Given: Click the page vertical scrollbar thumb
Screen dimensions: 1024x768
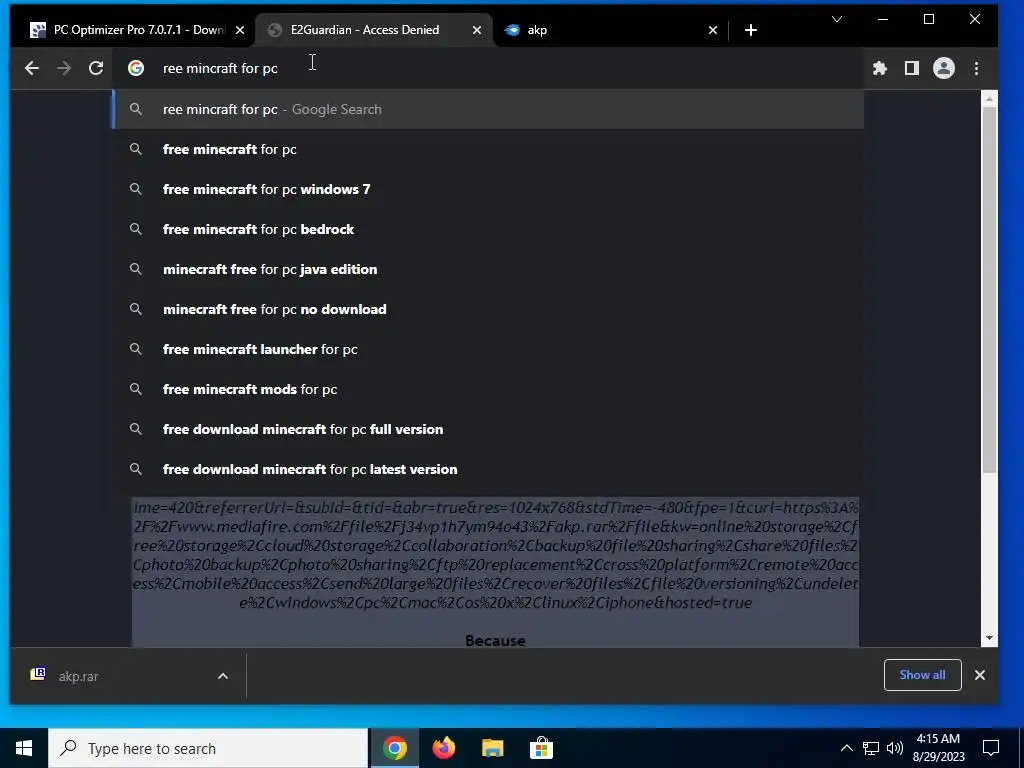Looking at the screenshot, I should [x=989, y=290].
